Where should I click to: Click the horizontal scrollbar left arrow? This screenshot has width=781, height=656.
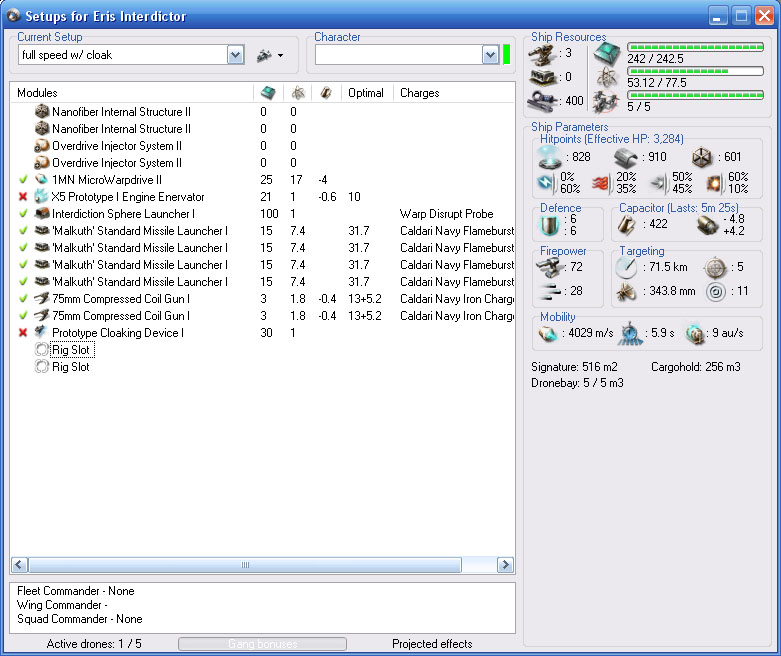19,564
